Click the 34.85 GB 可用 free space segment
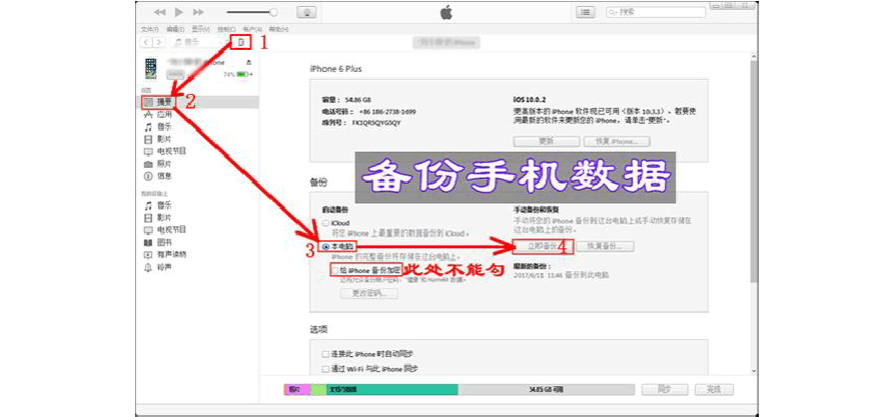The image size is (893, 417). click(546, 390)
